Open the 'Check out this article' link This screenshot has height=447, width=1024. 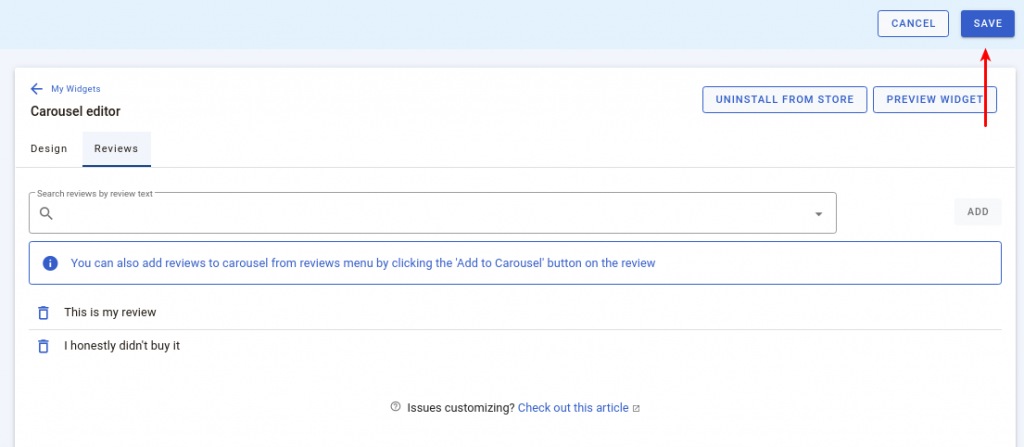573,408
